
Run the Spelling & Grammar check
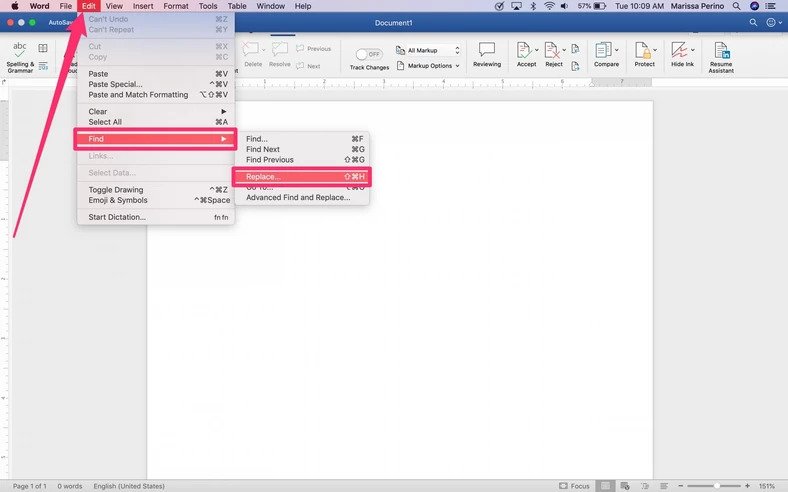pyautogui.click(x=20, y=57)
